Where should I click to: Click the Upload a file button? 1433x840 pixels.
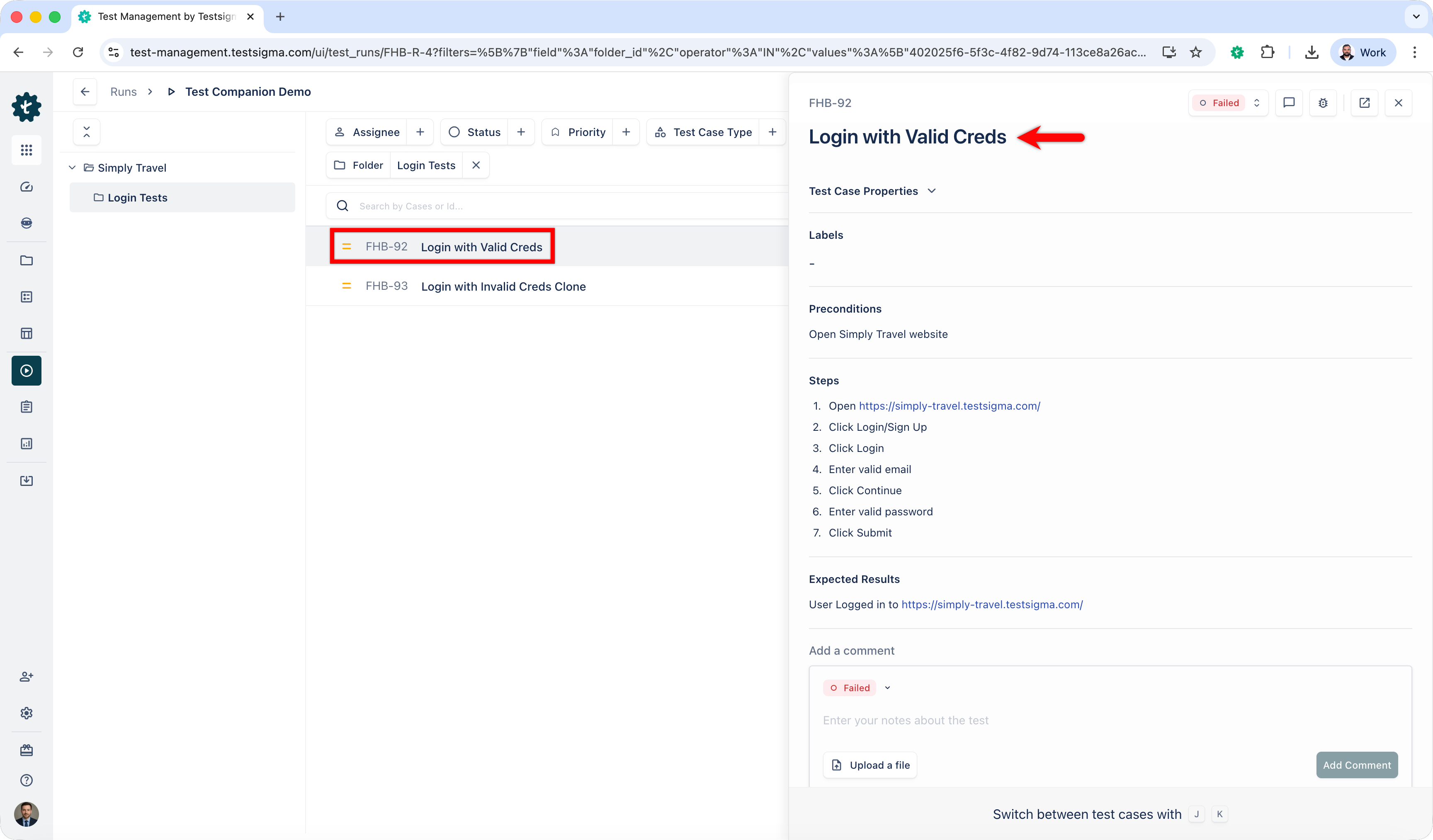coord(870,765)
